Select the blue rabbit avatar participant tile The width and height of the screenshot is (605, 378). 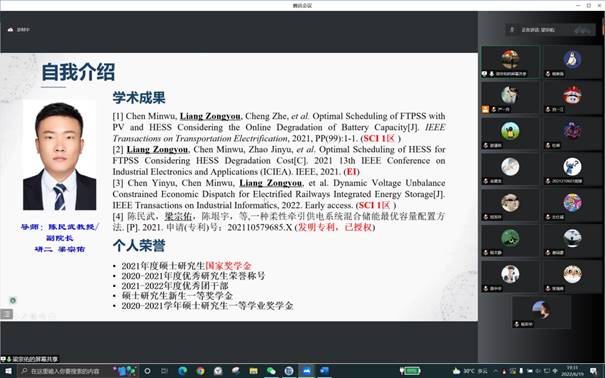click(572, 62)
